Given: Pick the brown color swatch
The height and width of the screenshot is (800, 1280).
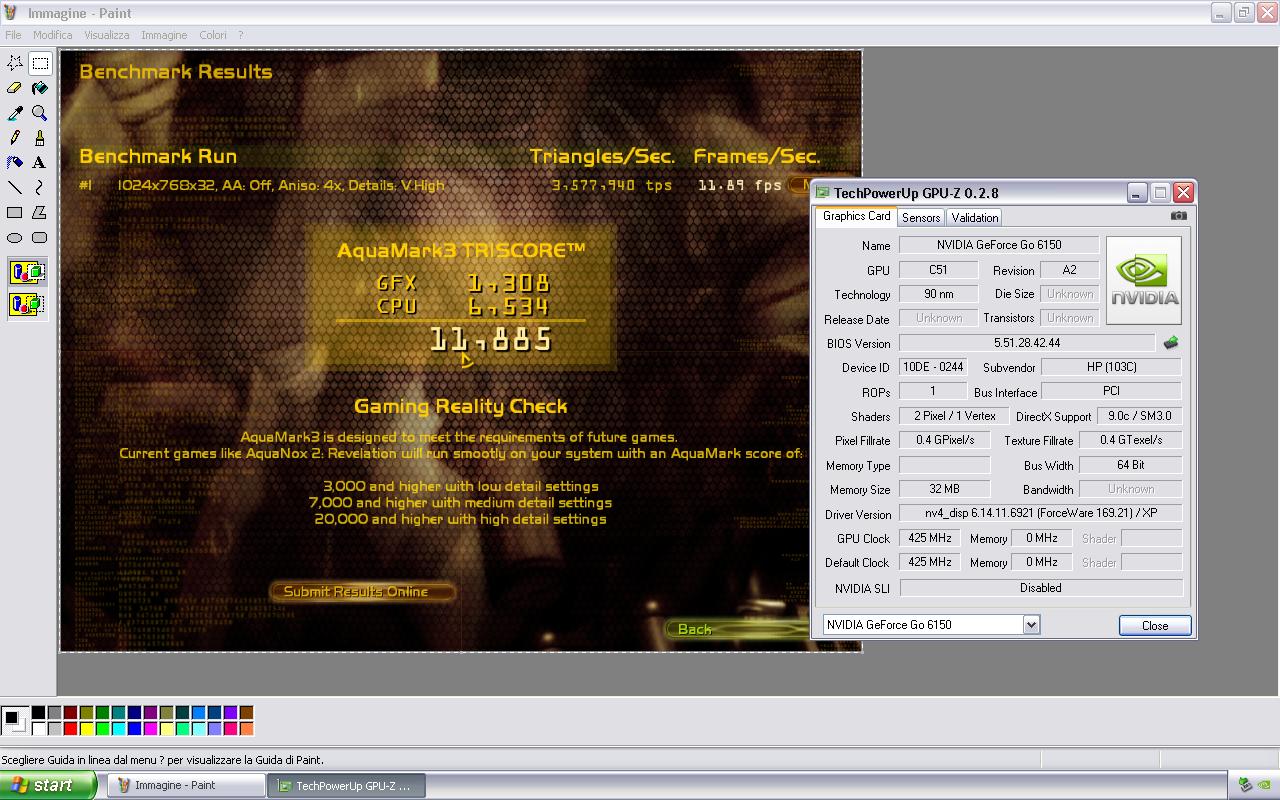Looking at the screenshot, I should tap(246, 713).
